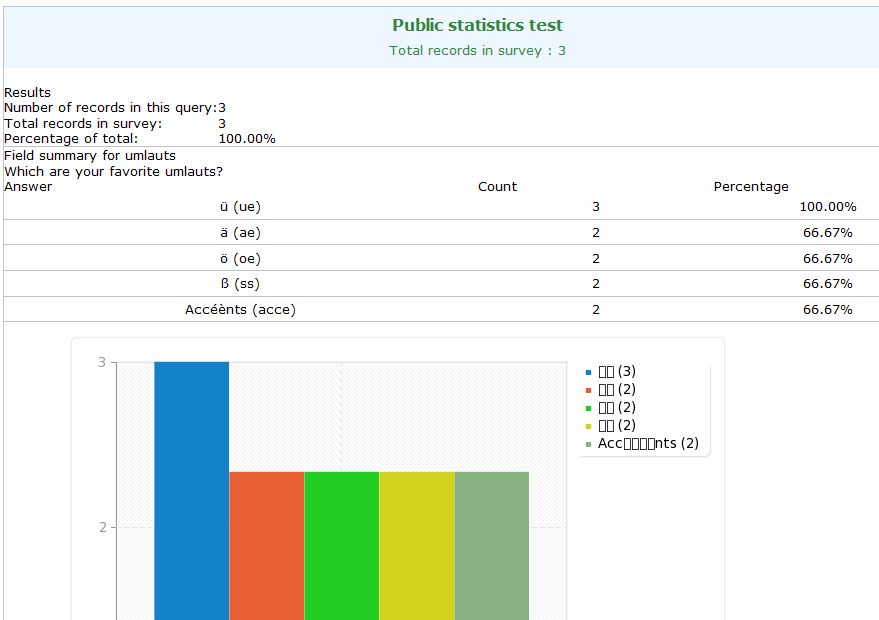879x620 pixels.
Task: Select the 'ö (oe)' answer row
Action: 240,259
